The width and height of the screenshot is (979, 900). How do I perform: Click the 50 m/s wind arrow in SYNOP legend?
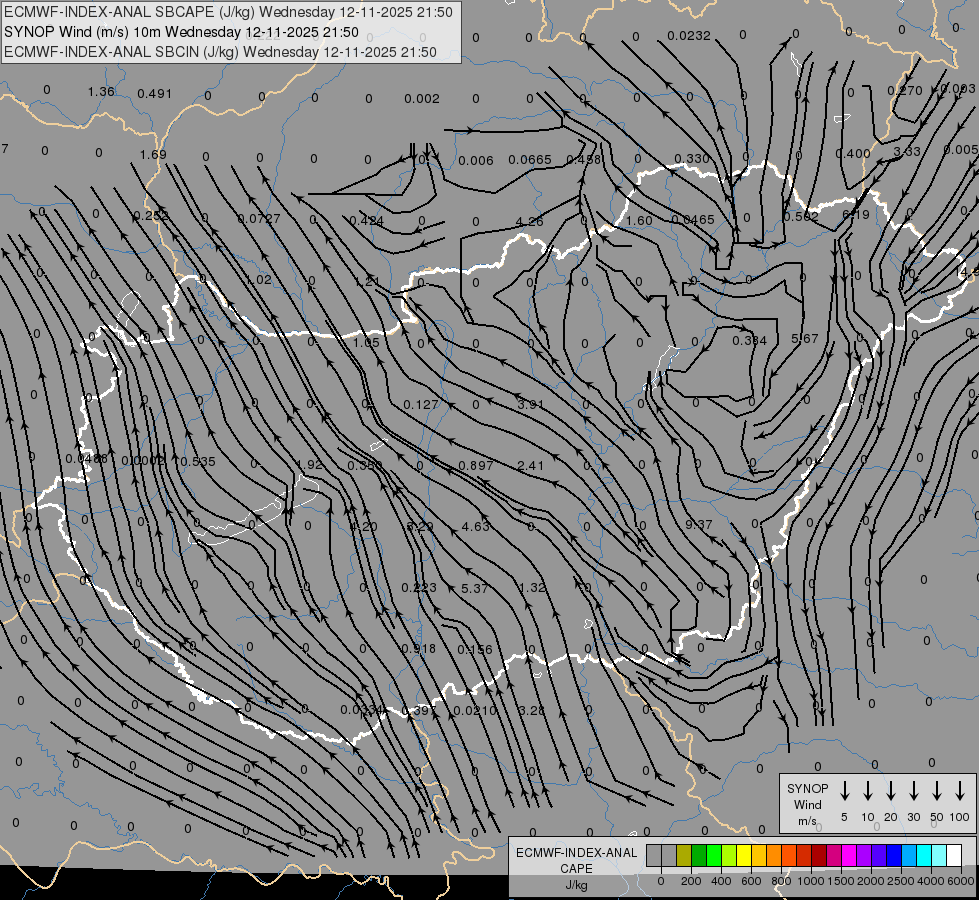(937, 791)
